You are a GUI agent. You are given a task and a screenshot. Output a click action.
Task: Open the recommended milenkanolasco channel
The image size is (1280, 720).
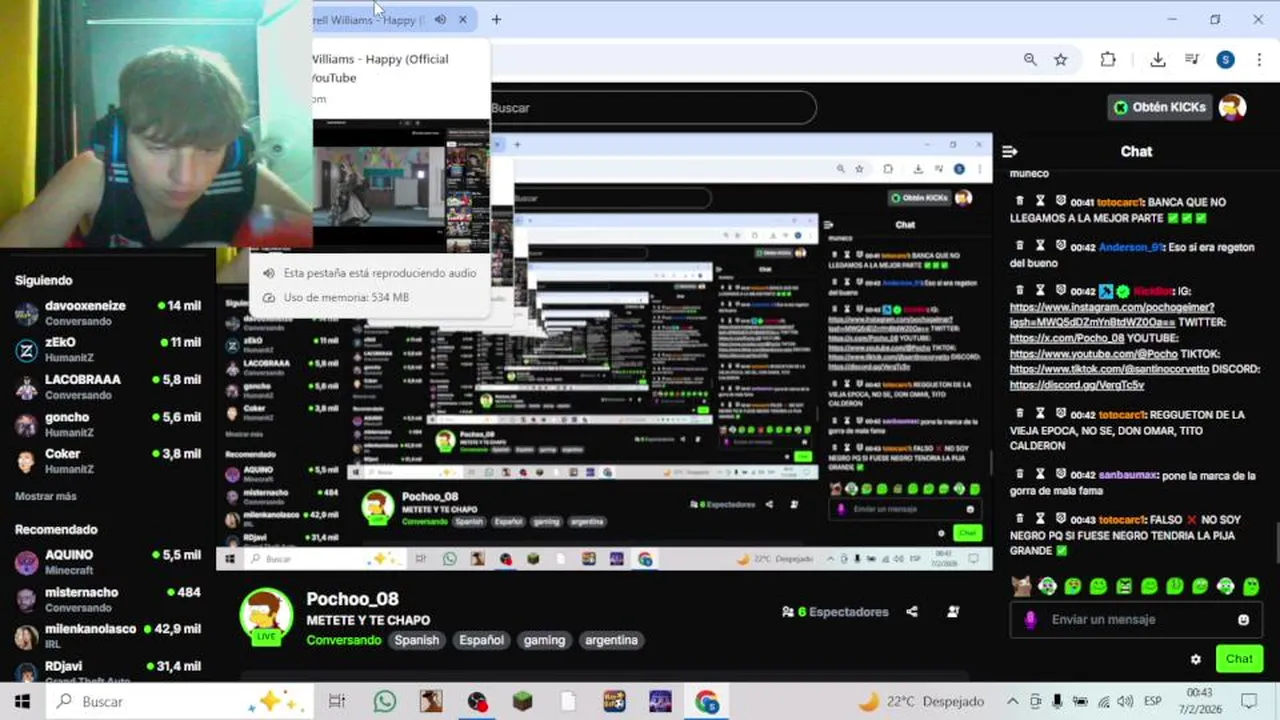click(x=108, y=637)
